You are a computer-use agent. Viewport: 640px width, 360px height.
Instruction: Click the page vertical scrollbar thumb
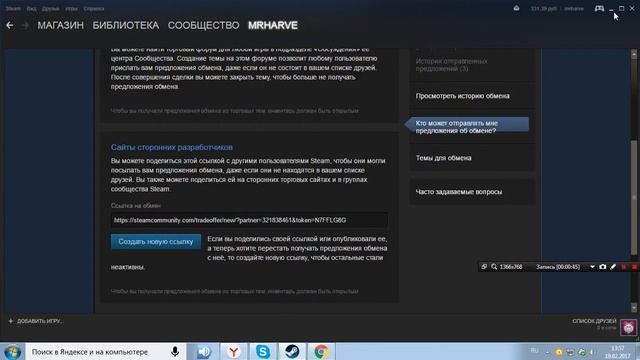(x=633, y=198)
